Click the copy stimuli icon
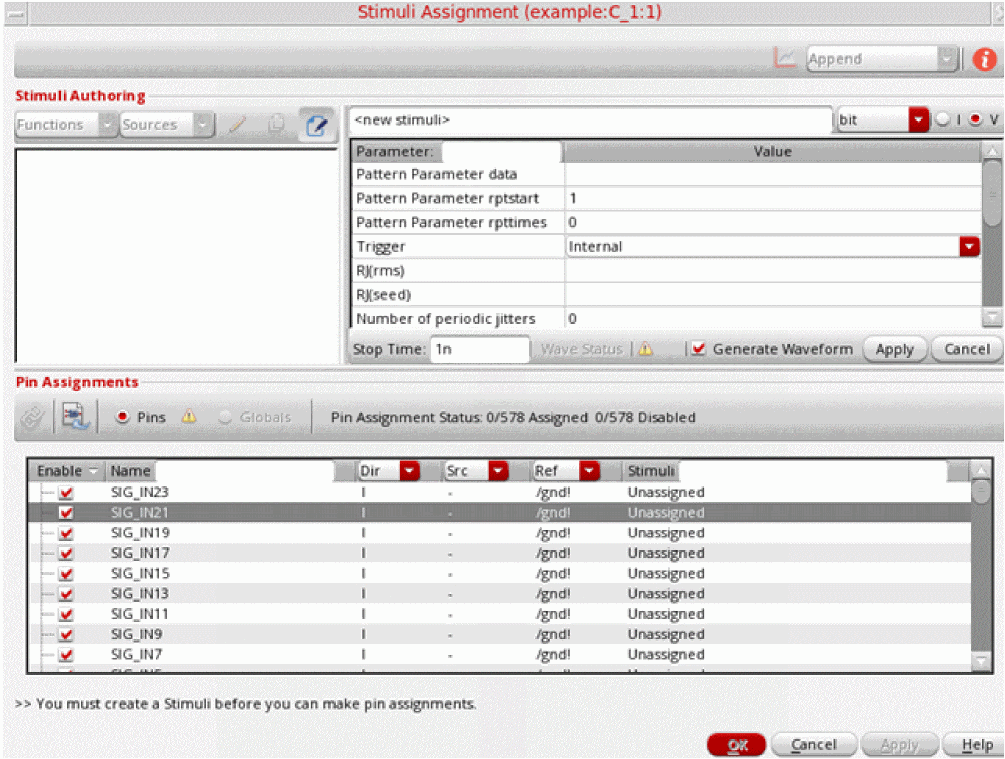1005x759 pixels. point(277,125)
